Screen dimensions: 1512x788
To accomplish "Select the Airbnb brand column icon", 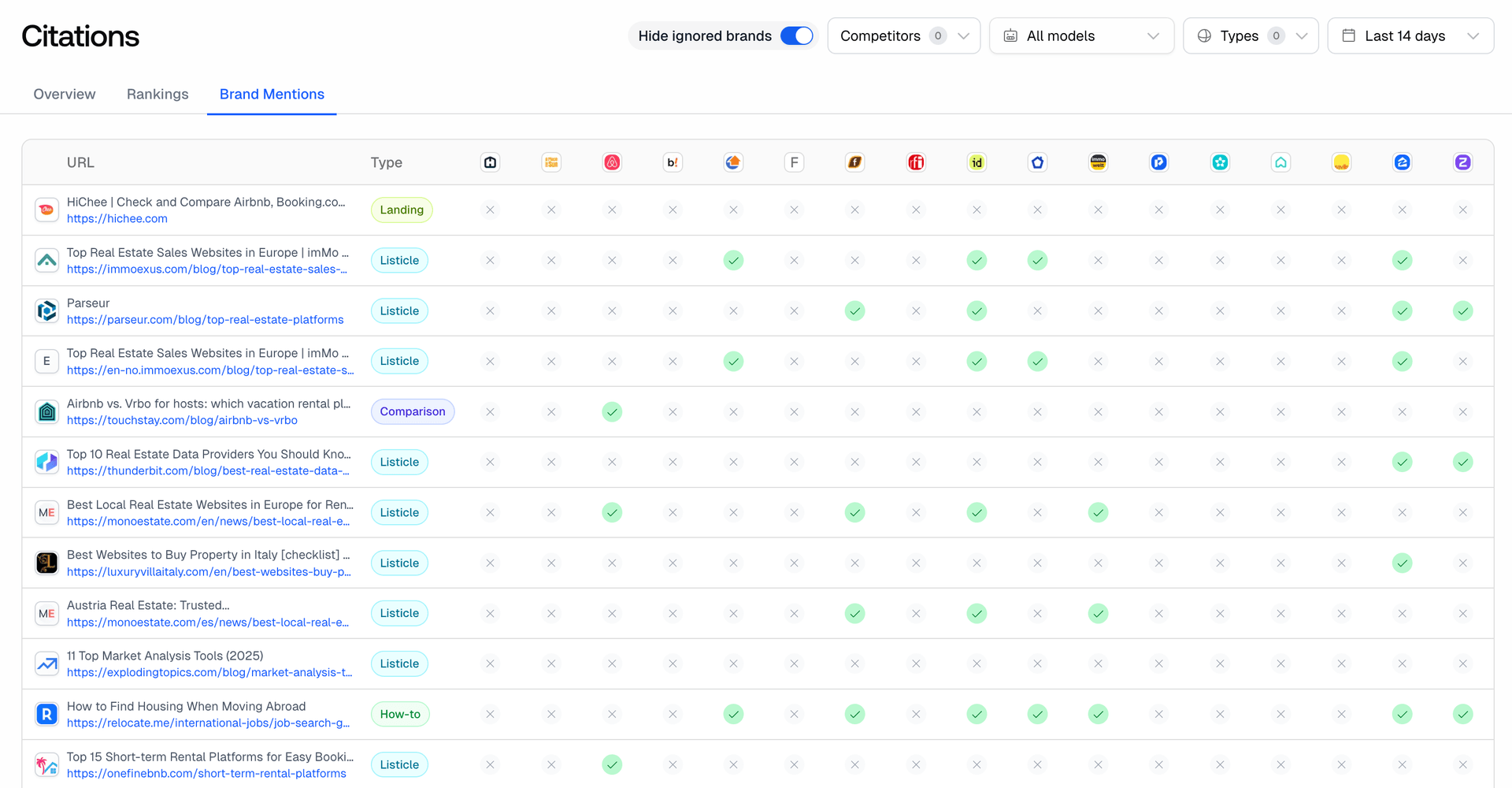I will click(612, 162).
